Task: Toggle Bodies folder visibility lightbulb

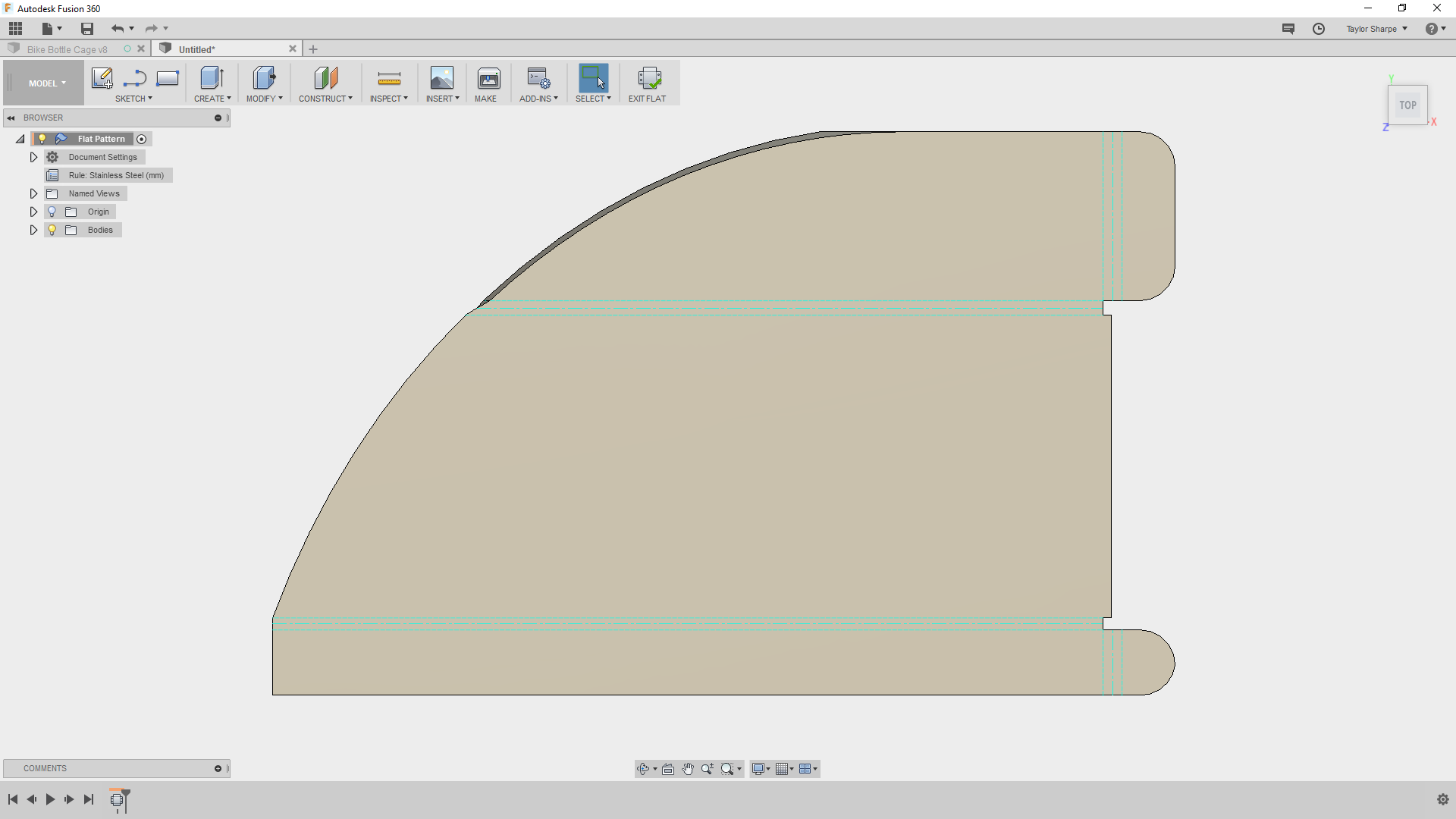Action: pyautogui.click(x=52, y=230)
